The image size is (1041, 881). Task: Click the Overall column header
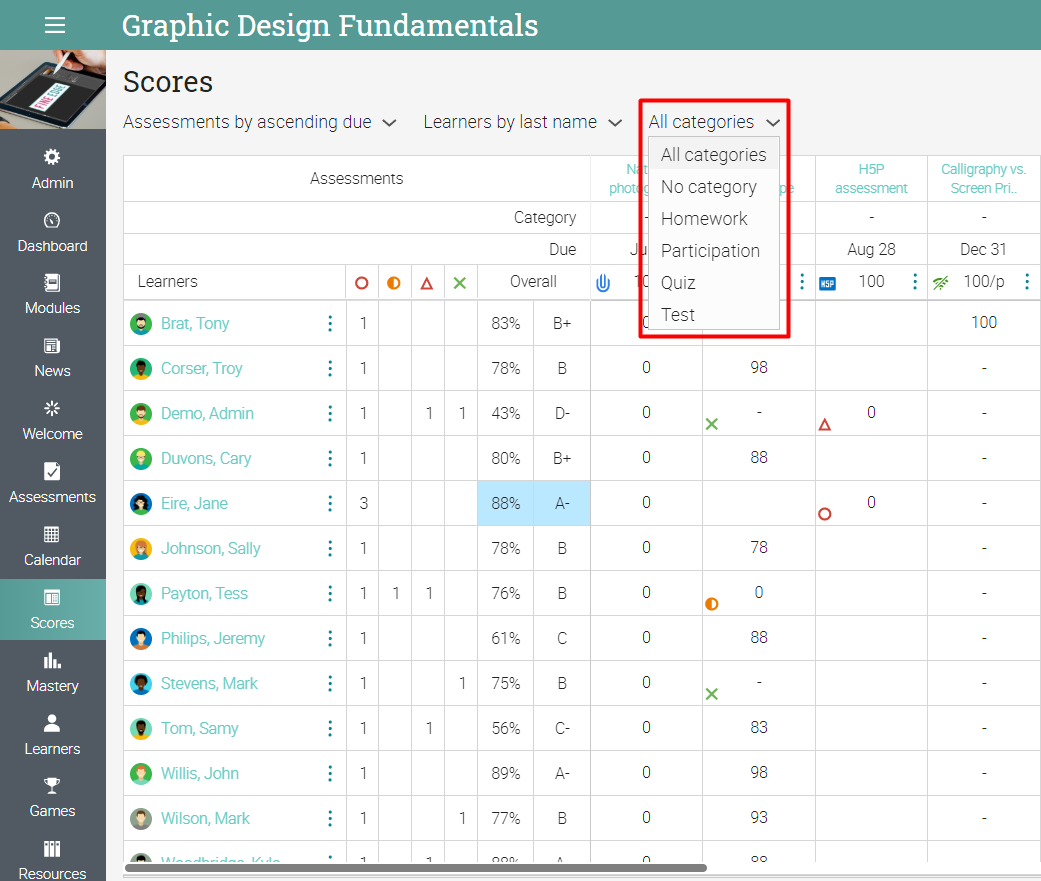(533, 281)
